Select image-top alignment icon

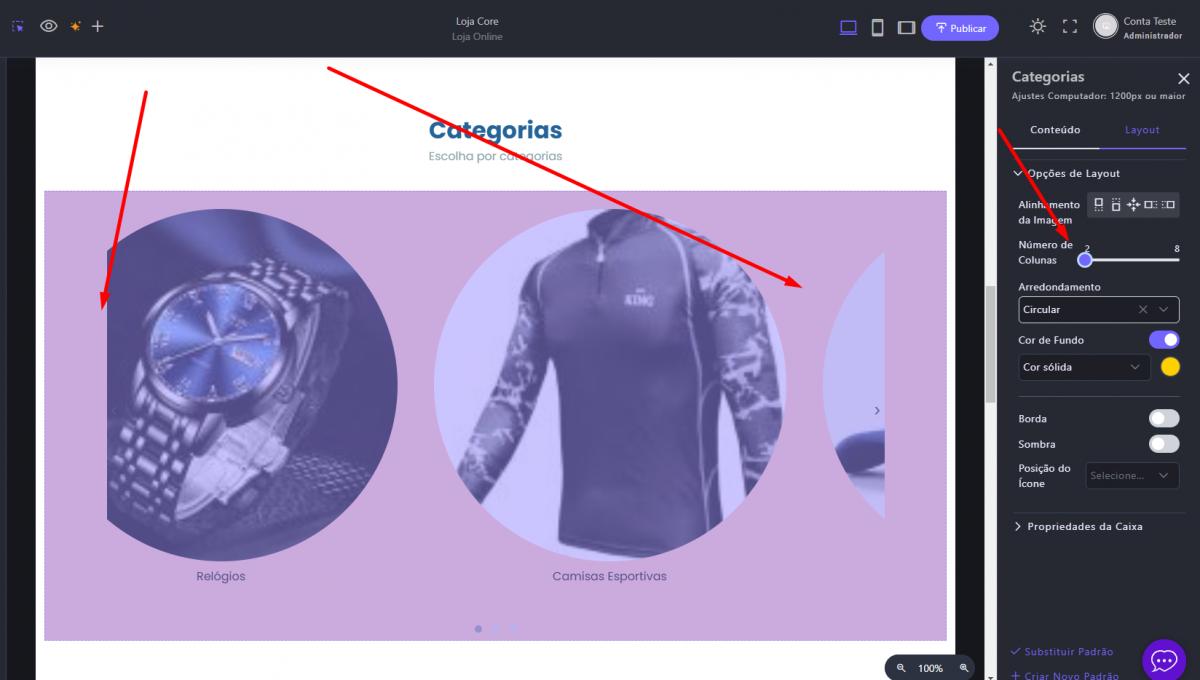(x=1098, y=204)
